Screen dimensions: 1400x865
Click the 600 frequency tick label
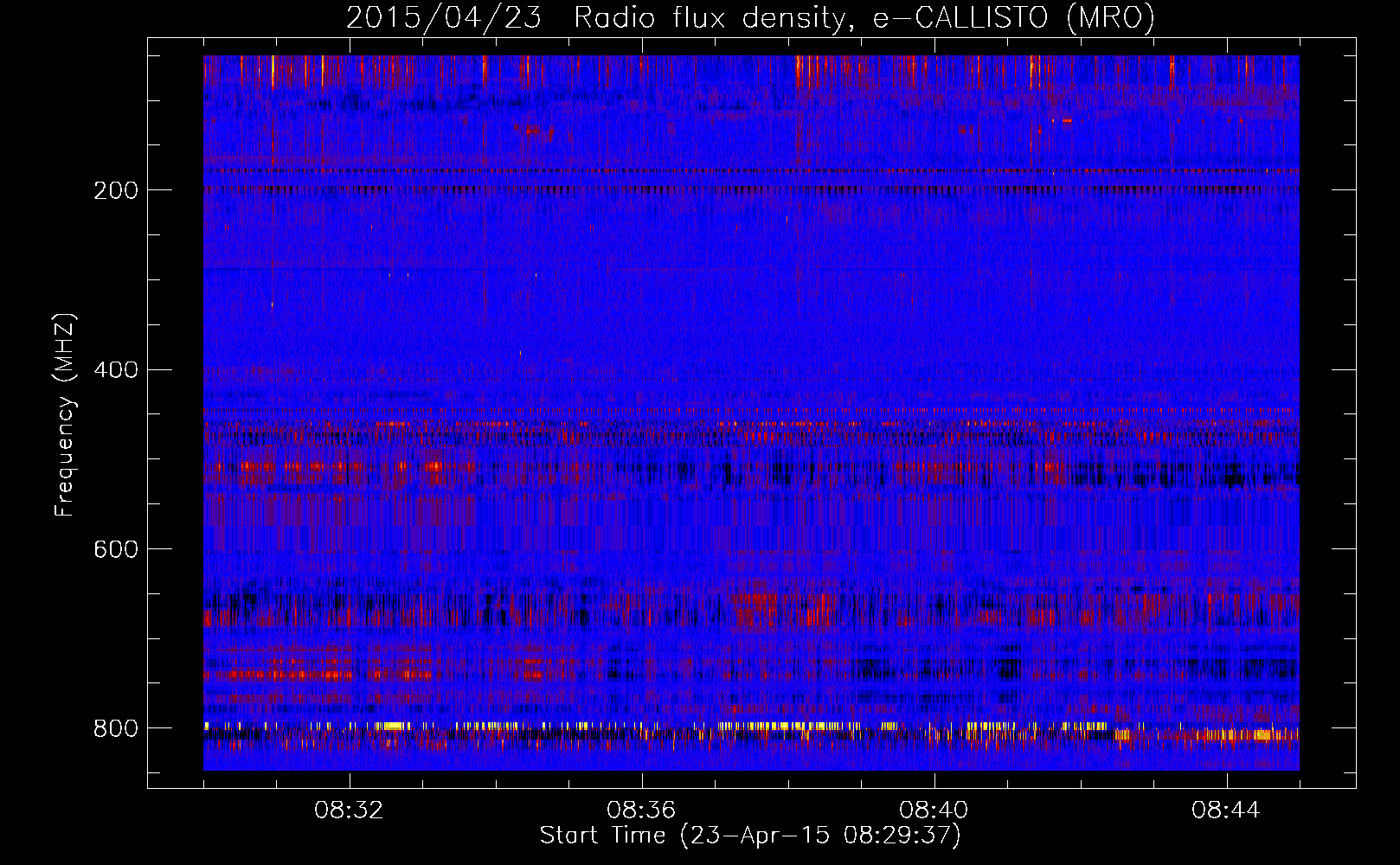(116, 550)
